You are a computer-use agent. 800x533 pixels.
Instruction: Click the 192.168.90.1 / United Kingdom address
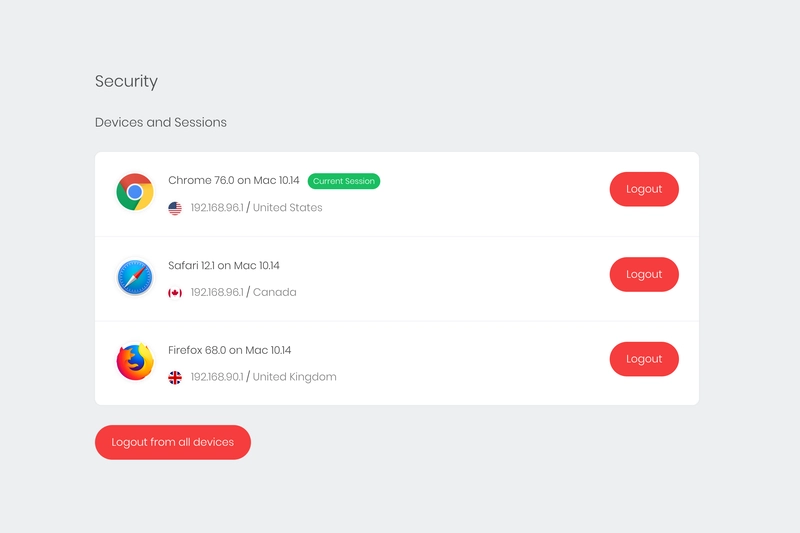point(264,377)
